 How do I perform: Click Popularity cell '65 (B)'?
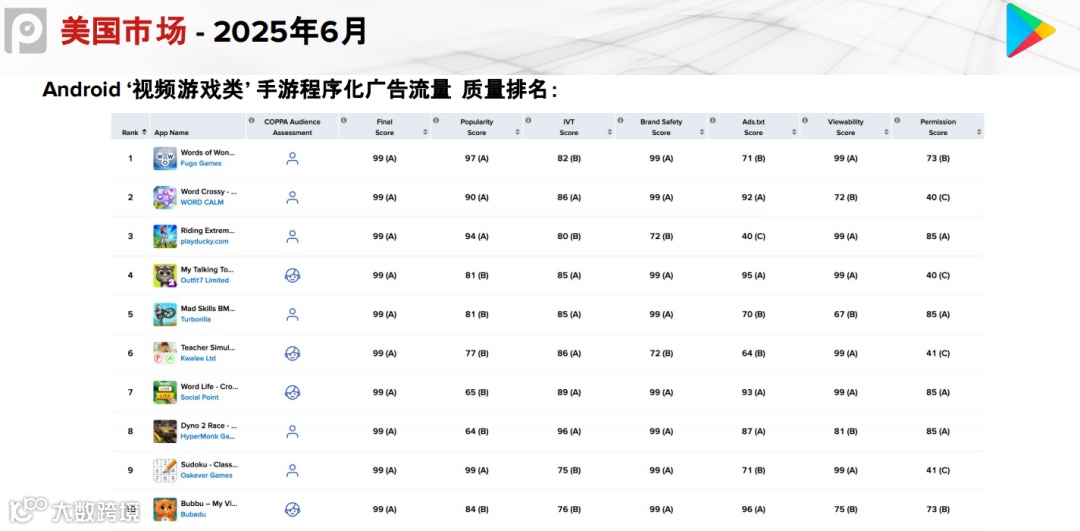pos(477,393)
